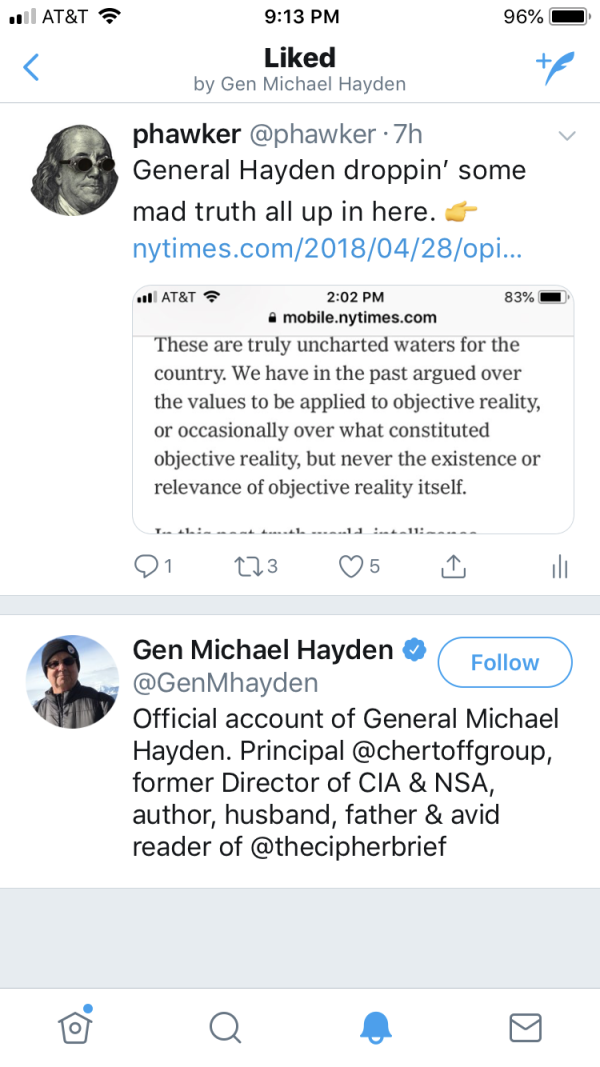Expand the tweet options chevron
Image resolution: width=600 pixels, height=1067 pixels.
pos(566,135)
